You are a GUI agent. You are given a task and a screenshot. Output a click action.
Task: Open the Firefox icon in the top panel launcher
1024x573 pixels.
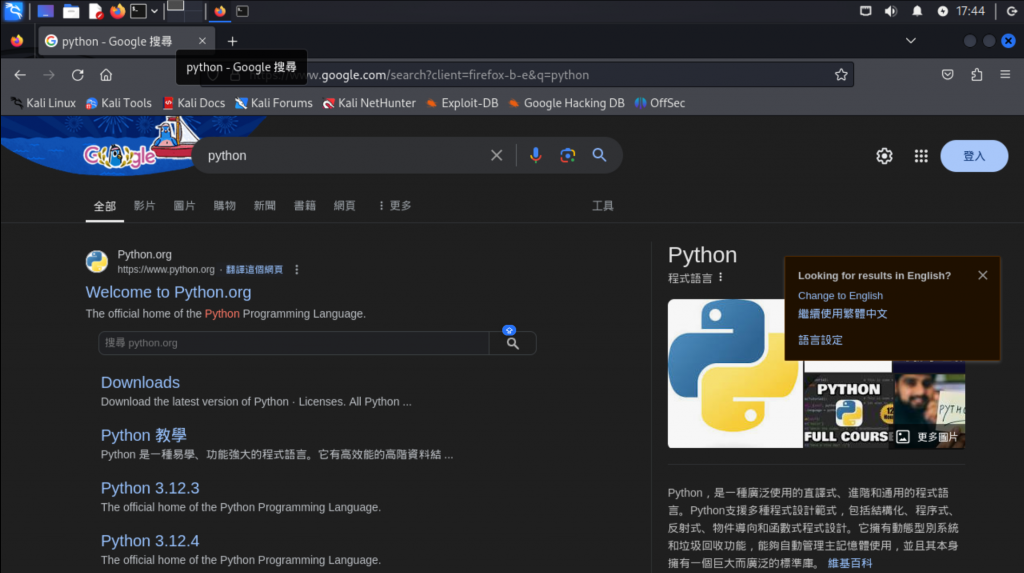[x=118, y=11]
